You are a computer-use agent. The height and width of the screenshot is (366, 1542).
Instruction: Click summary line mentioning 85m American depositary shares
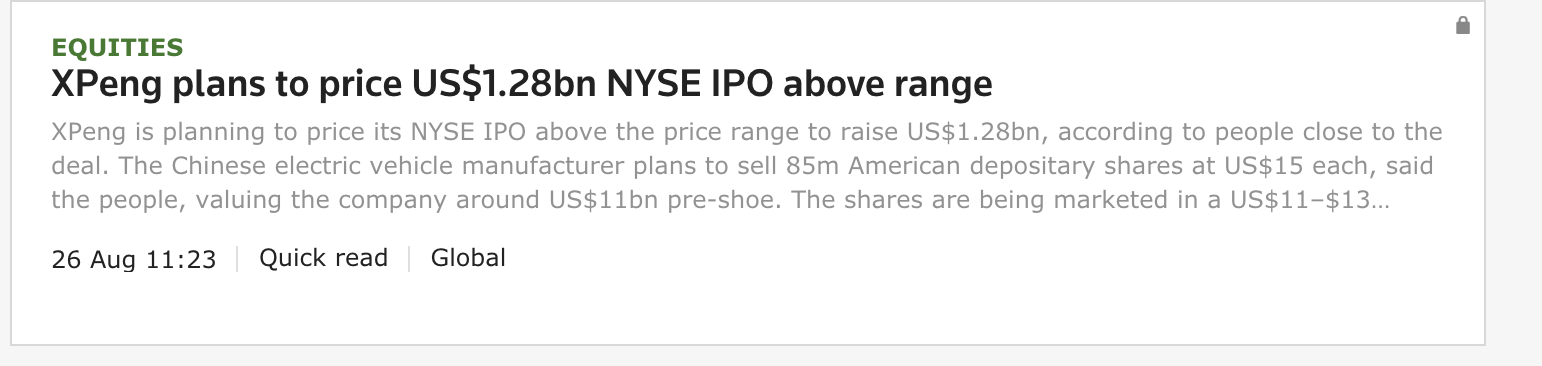[742, 166]
